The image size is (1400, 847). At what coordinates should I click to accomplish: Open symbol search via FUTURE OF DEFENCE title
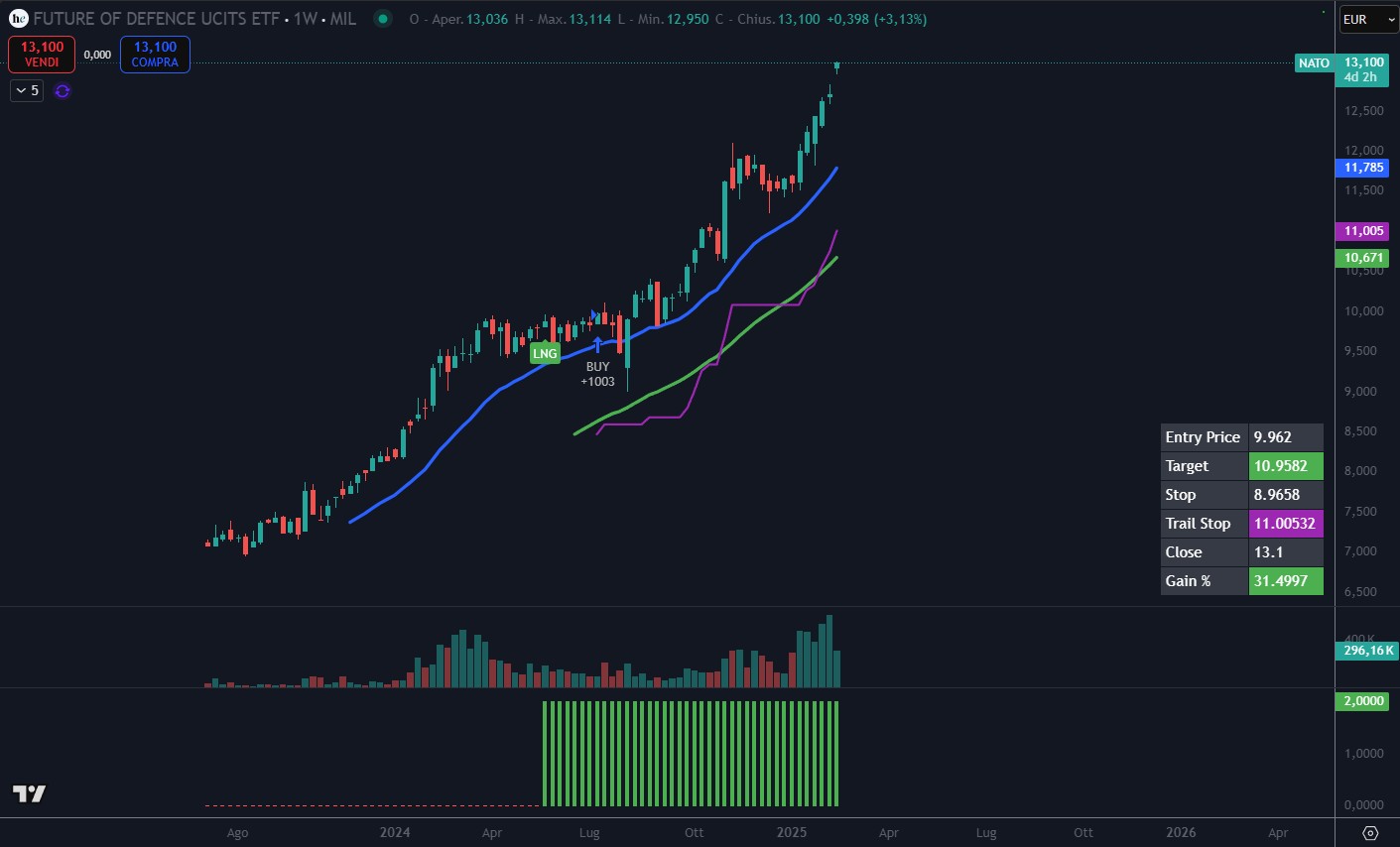pyautogui.click(x=156, y=19)
